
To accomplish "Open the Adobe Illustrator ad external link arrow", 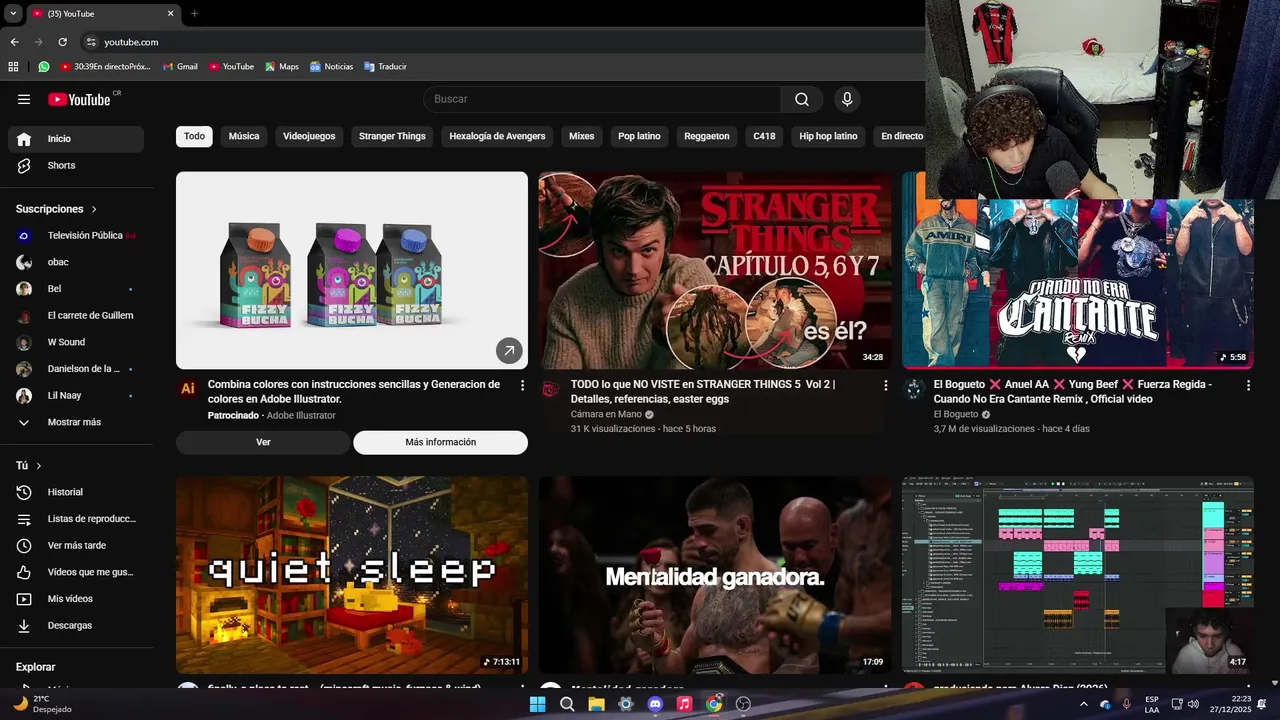I will coord(509,350).
